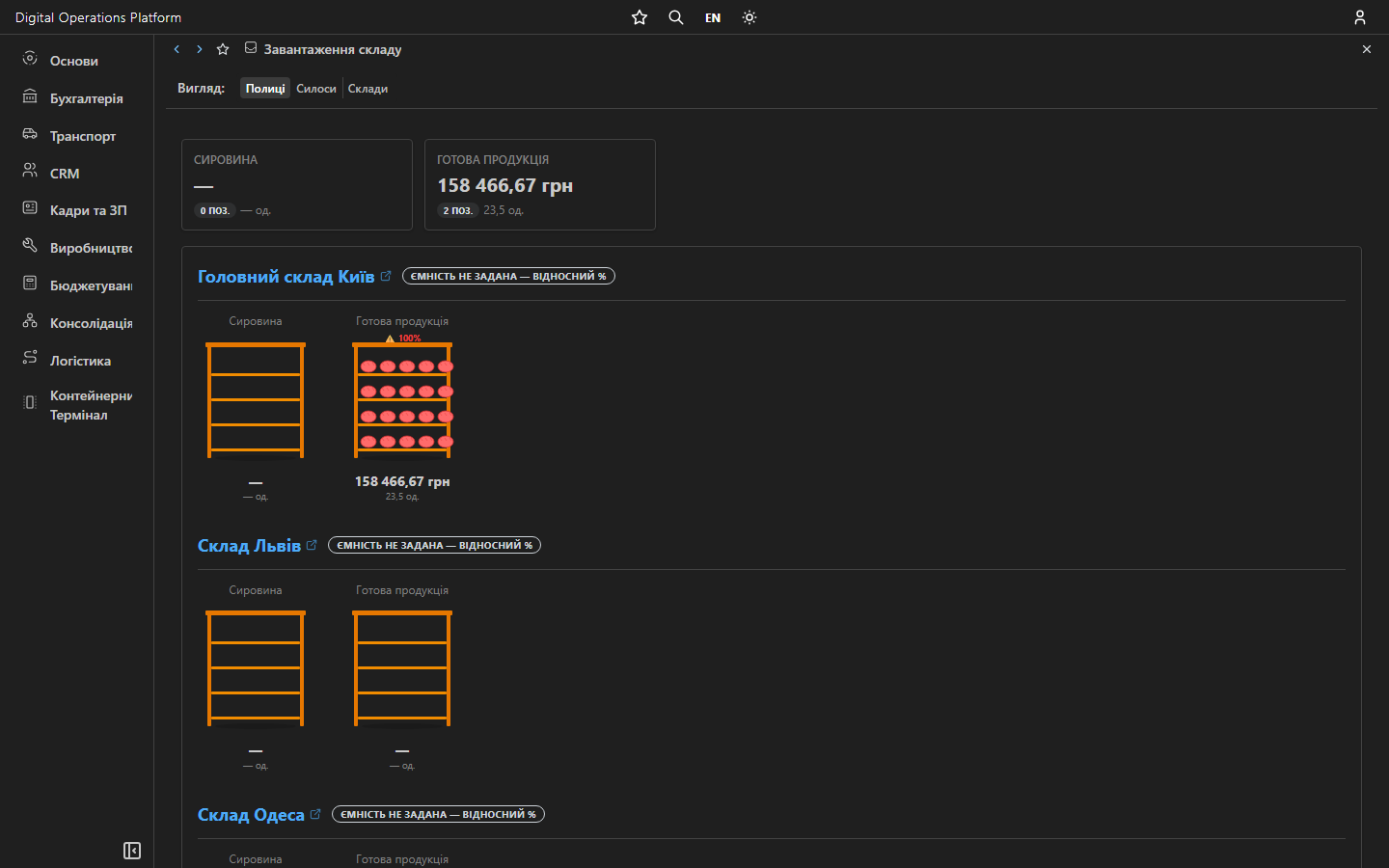Open the user profile menu
The height and width of the screenshot is (868, 1389).
click(x=1360, y=17)
